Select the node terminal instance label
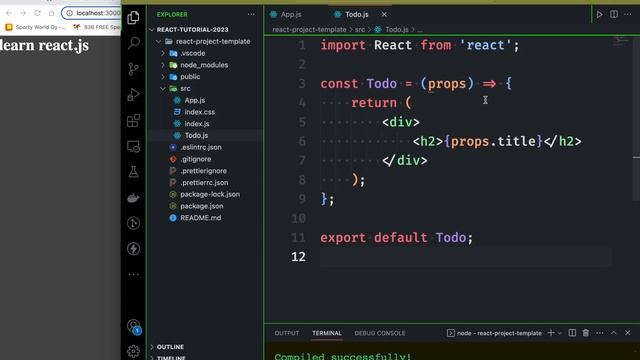This screenshot has height=360, width=640. 499,333
